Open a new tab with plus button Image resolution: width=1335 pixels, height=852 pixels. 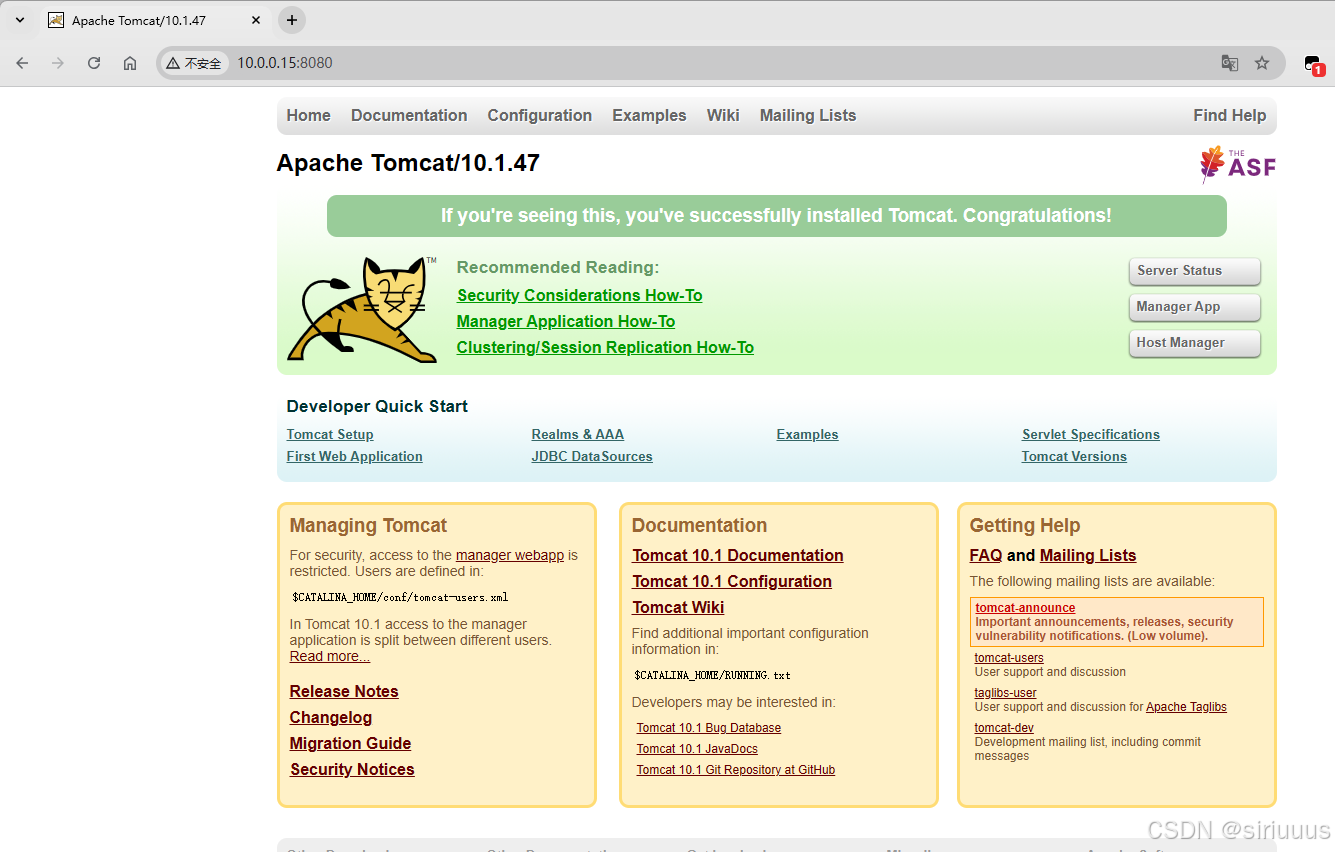[292, 20]
